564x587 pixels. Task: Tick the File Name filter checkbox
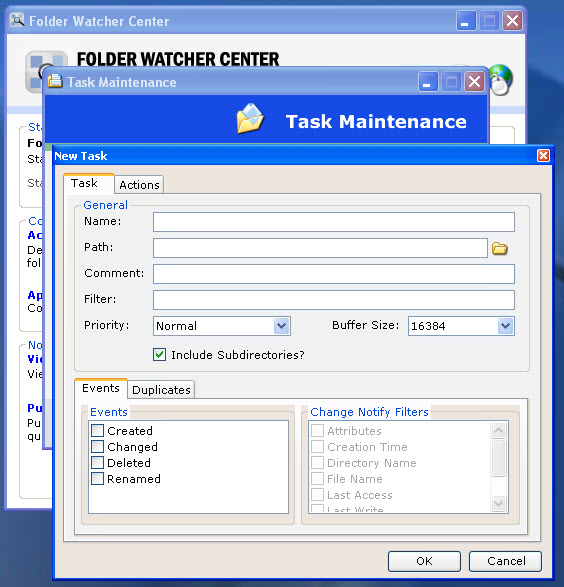pos(317,479)
